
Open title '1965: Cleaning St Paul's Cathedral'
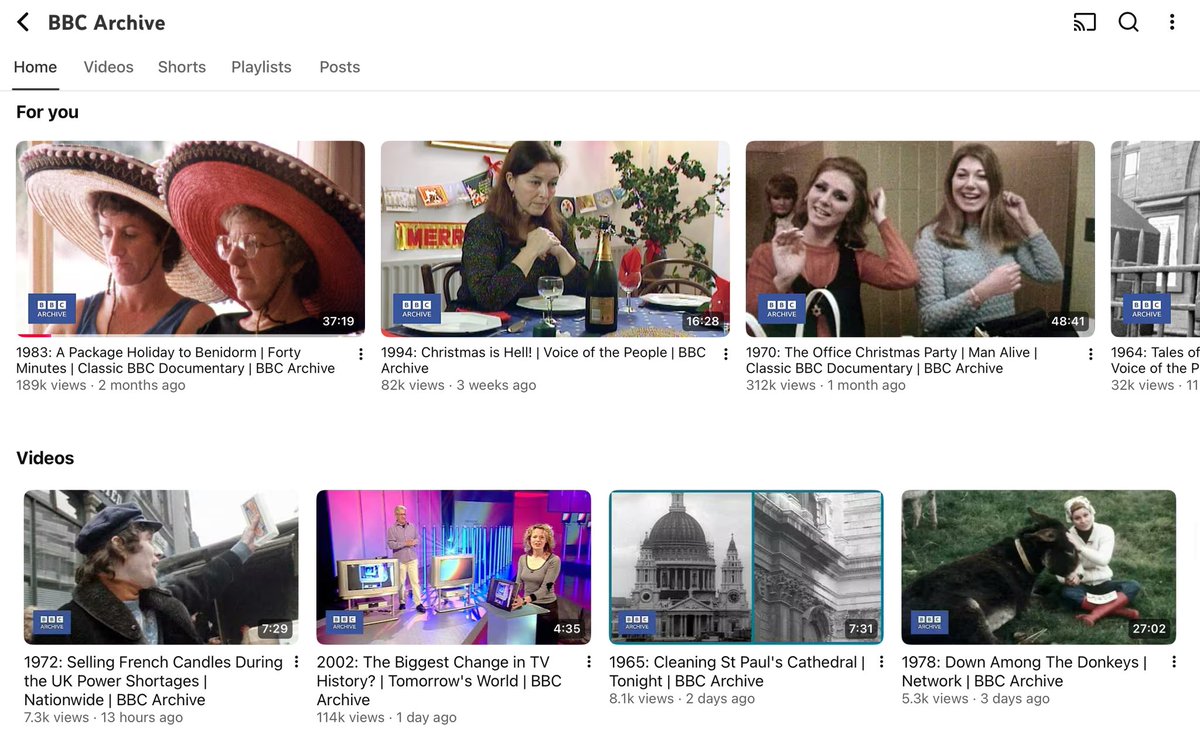click(737, 671)
